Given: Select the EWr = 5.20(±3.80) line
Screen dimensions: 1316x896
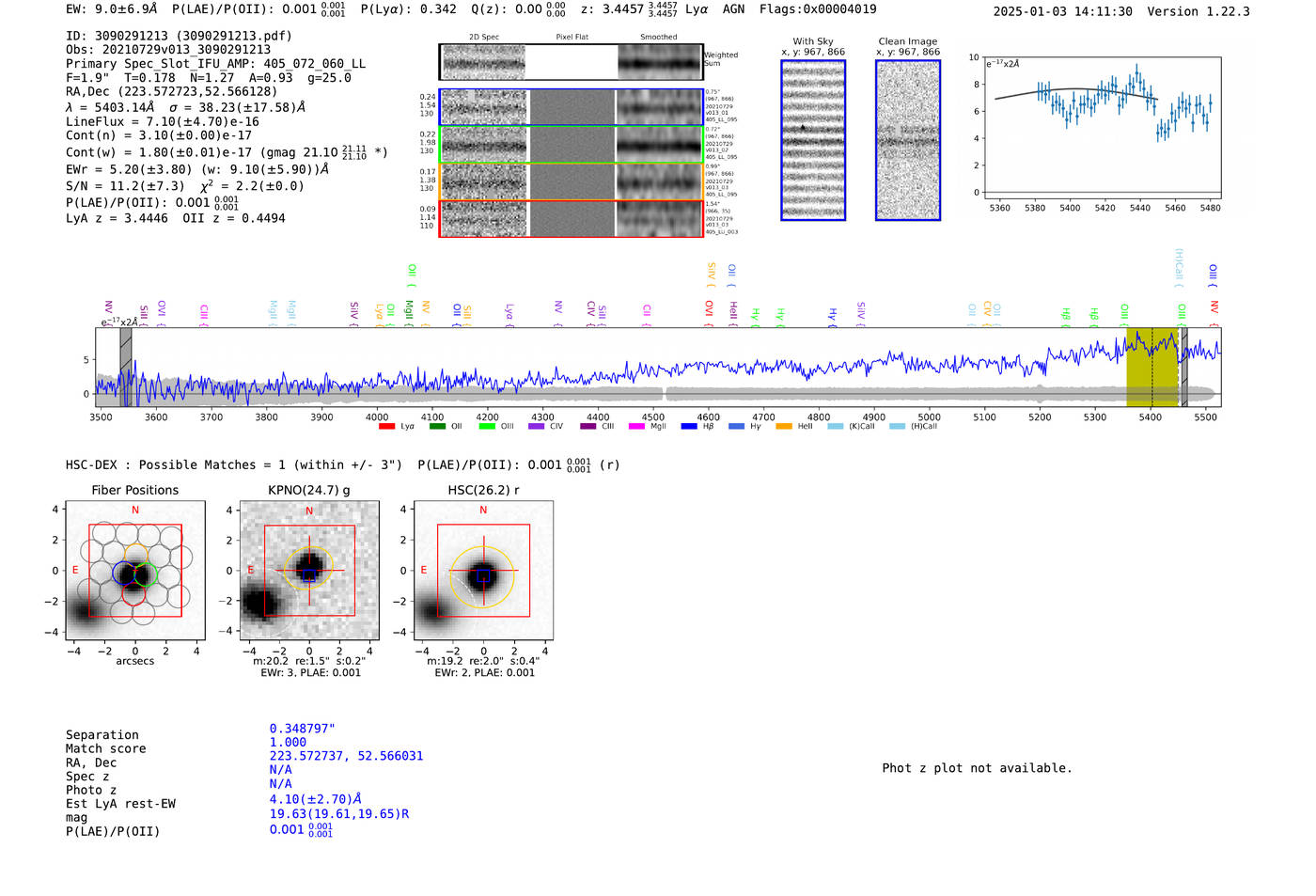Looking at the screenshot, I should tap(197, 169).
